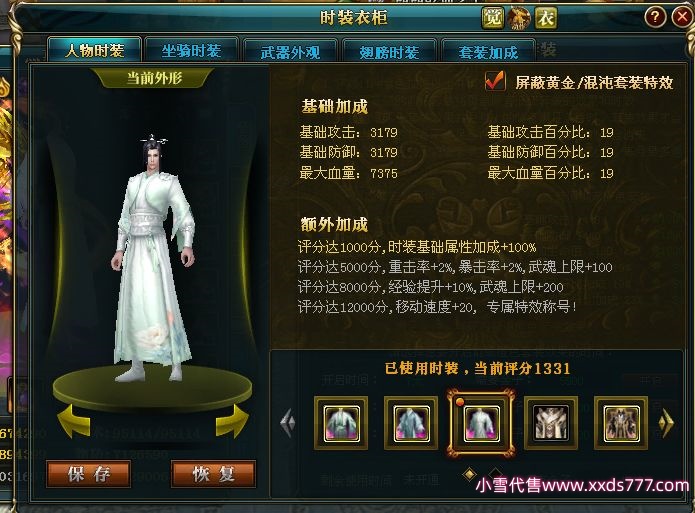The width and height of the screenshot is (695, 513).
Task: Select the white armor costume icon
Action: pyautogui.click(x=551, y=423)
